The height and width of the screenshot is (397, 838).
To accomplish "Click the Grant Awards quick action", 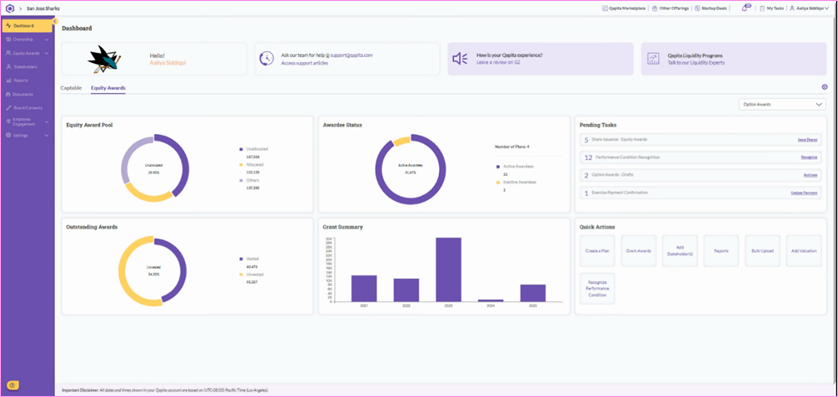I will [x=639, y=251].
